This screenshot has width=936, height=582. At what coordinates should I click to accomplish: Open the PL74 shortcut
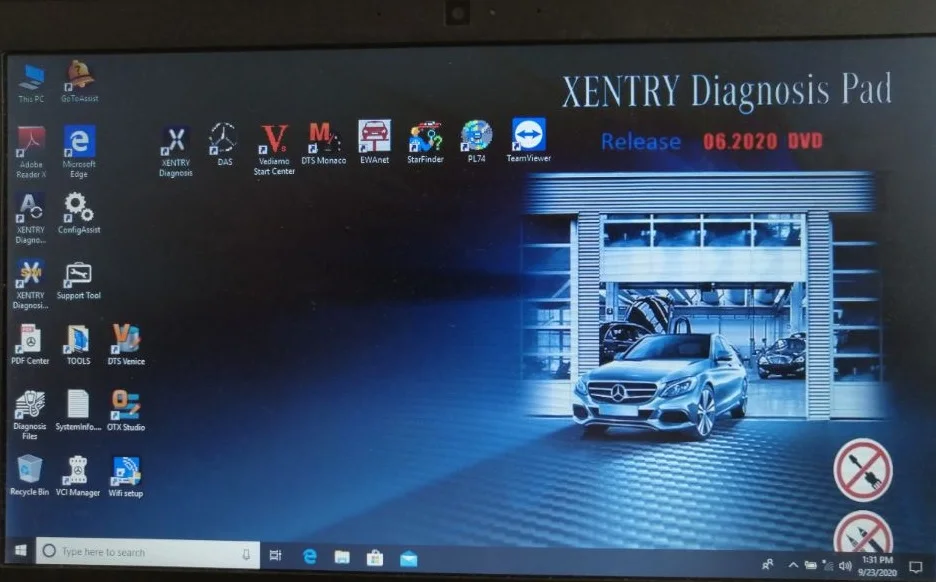click(476, 141)
